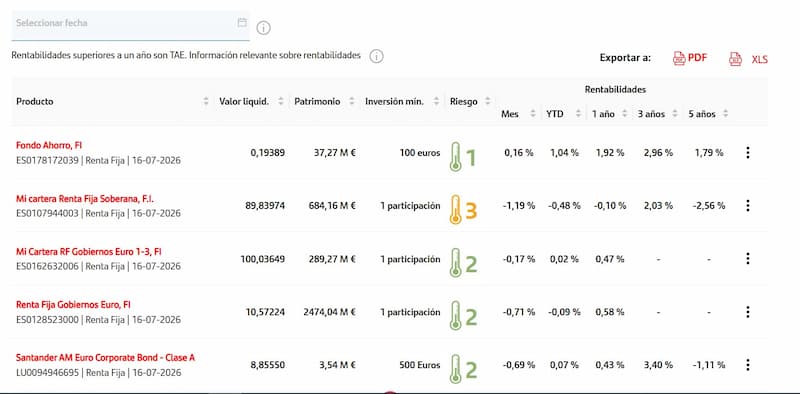Sort by 5 años return arrows
The image size is (800, 394).
(725, 114)
